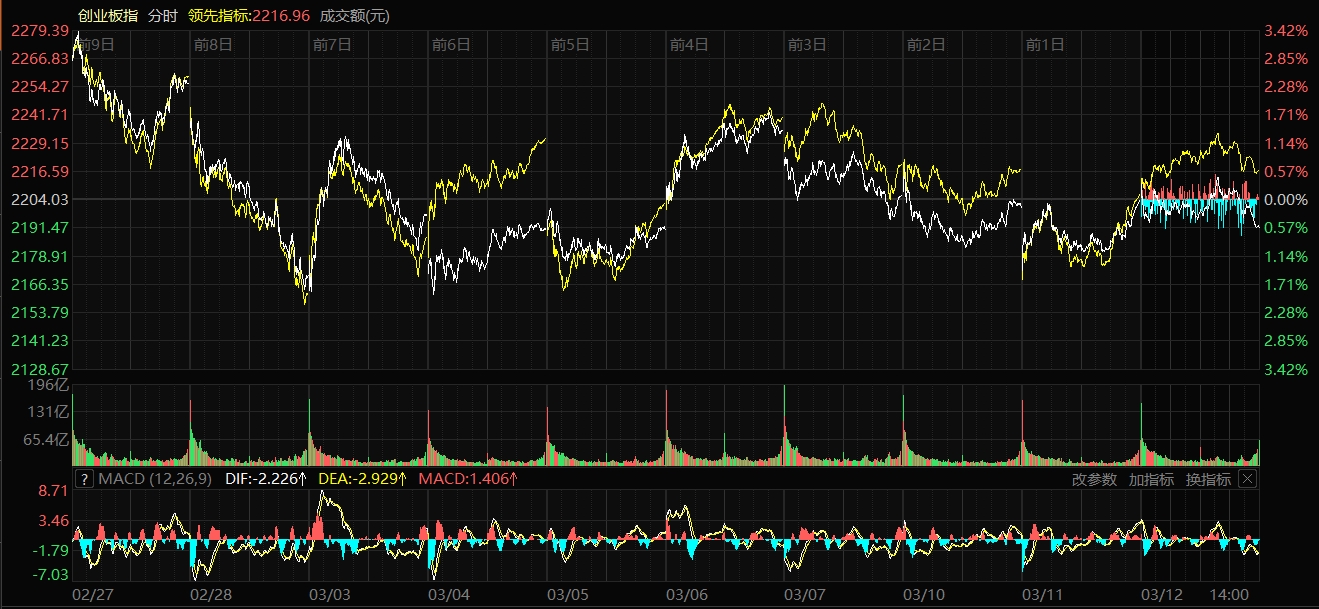The image size is (1319, 609).
Task: Click the 02/27 date label
Action: pyautogui.click(x=95, y=594)
